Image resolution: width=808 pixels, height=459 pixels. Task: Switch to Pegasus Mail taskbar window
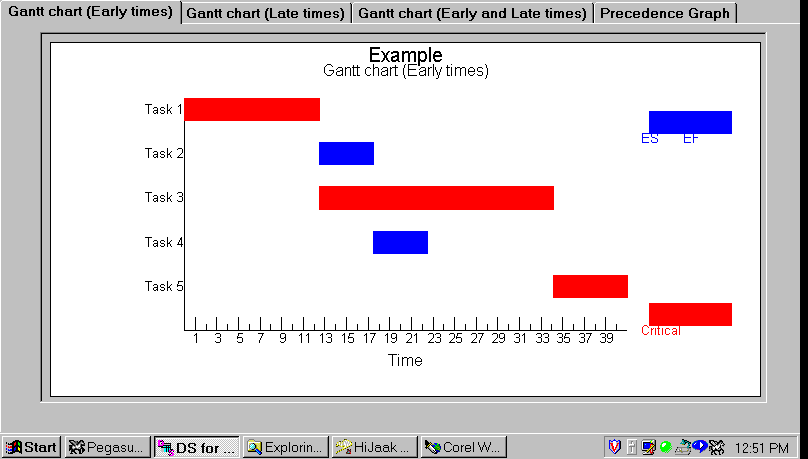coord(108,447)
